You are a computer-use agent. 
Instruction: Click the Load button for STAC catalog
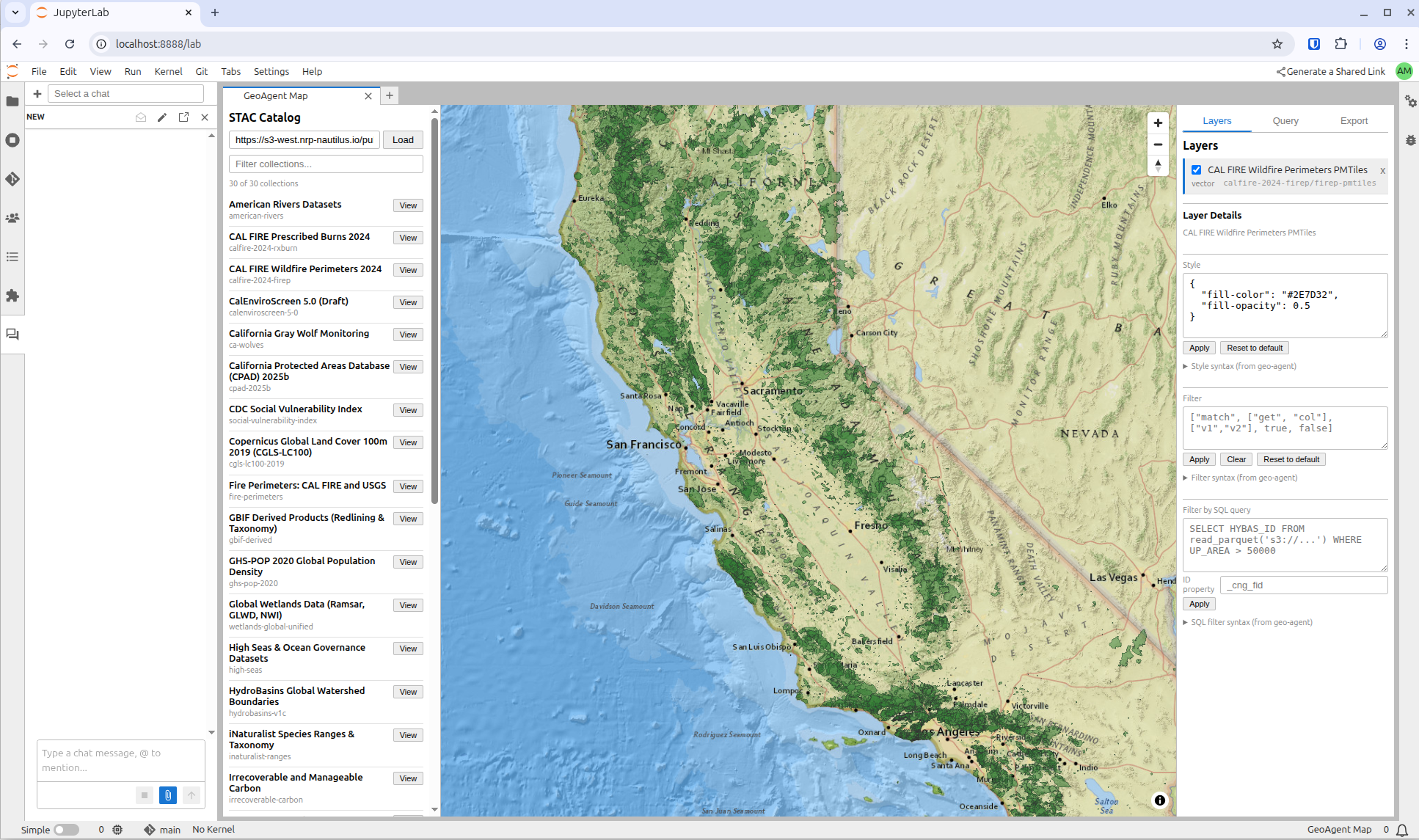403,140
